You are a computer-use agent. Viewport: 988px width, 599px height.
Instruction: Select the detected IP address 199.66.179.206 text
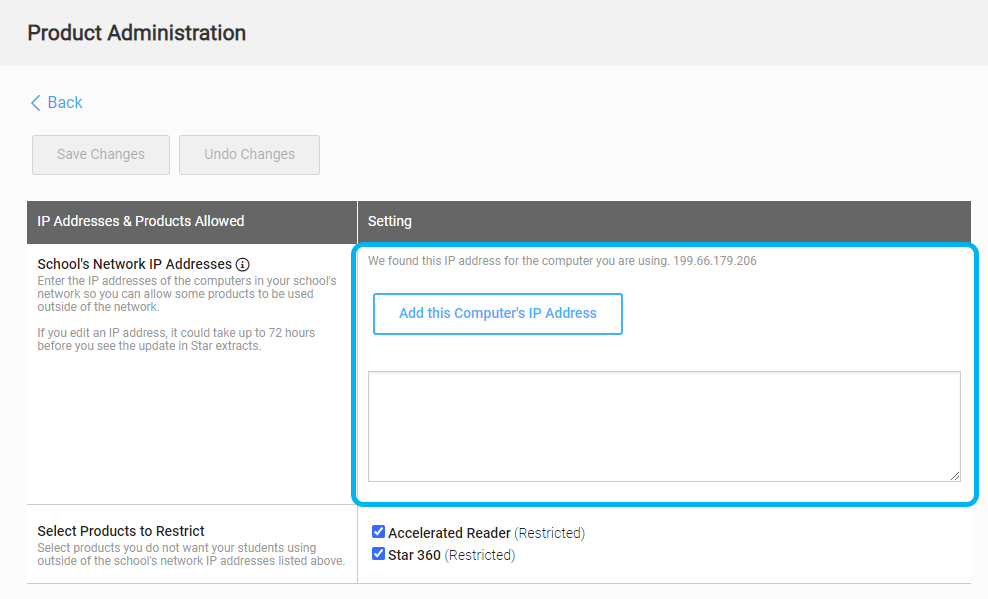pos(715,261)
